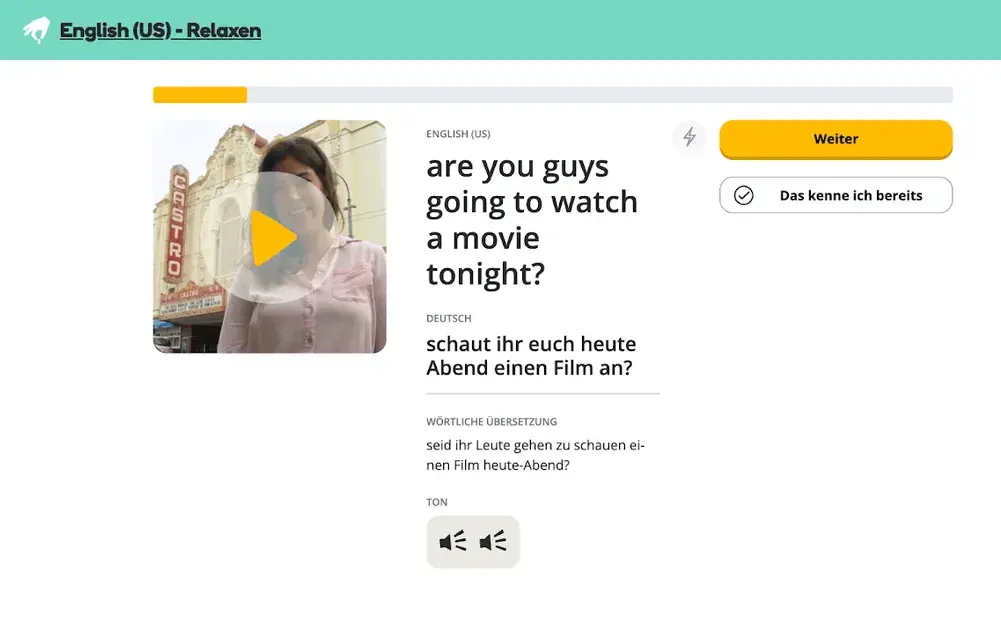Play the first speaker audio icon

453,542
